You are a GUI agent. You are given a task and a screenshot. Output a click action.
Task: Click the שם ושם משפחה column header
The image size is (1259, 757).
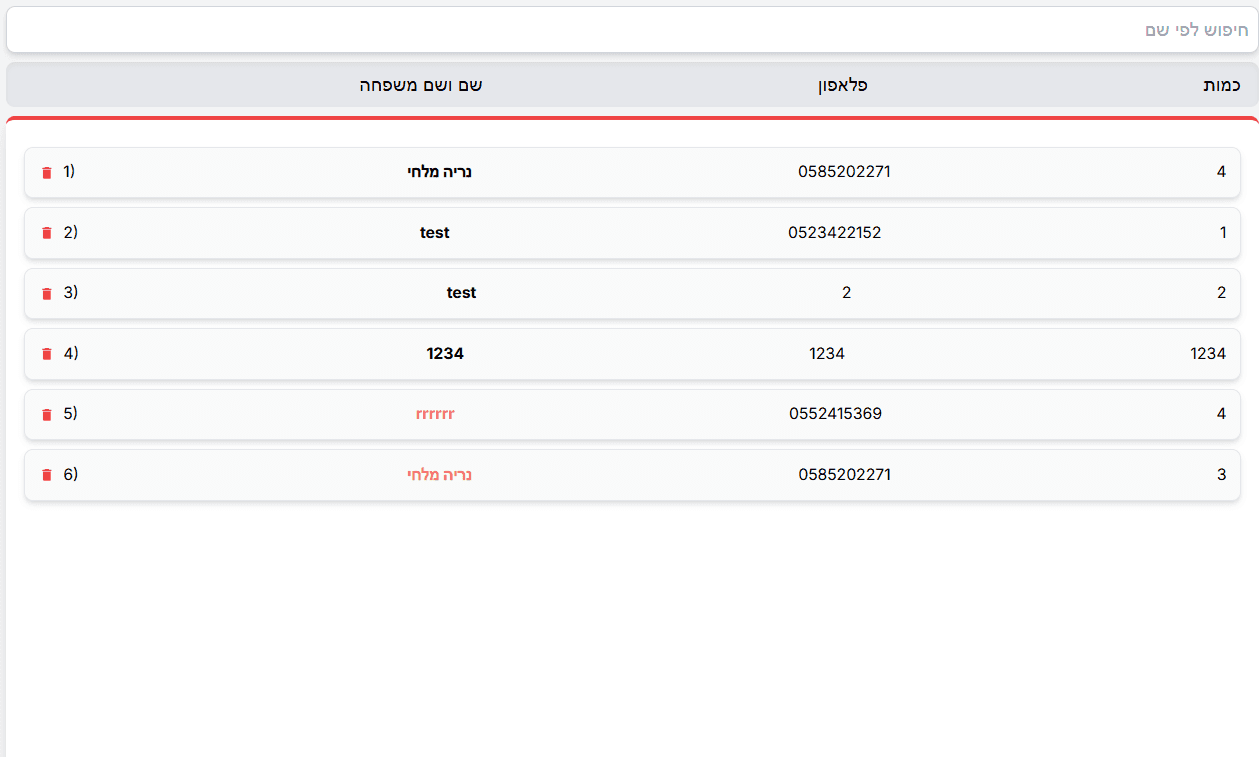click(421, 85)
